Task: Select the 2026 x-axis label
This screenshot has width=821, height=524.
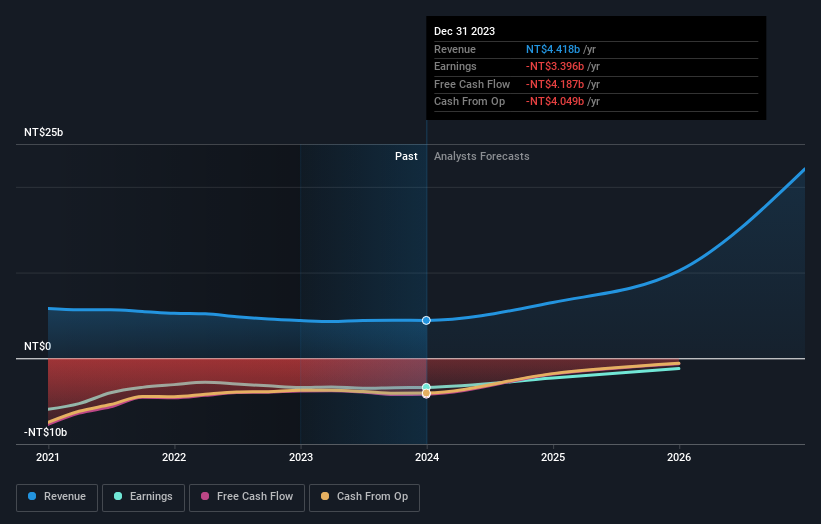Action: [x=679, y=457]
